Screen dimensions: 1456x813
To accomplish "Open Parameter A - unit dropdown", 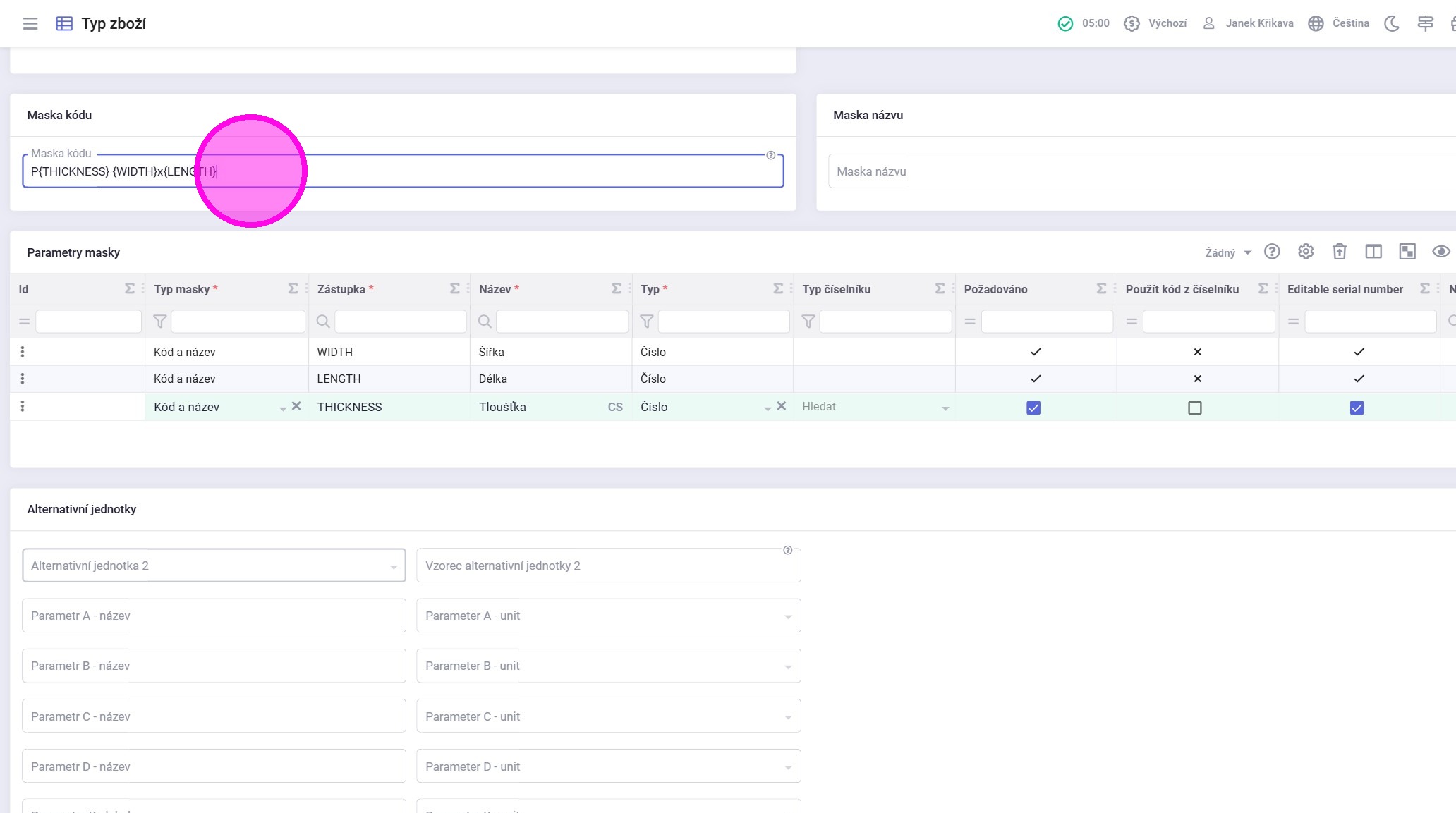I will pyautogui.click(x=787, y=616).
